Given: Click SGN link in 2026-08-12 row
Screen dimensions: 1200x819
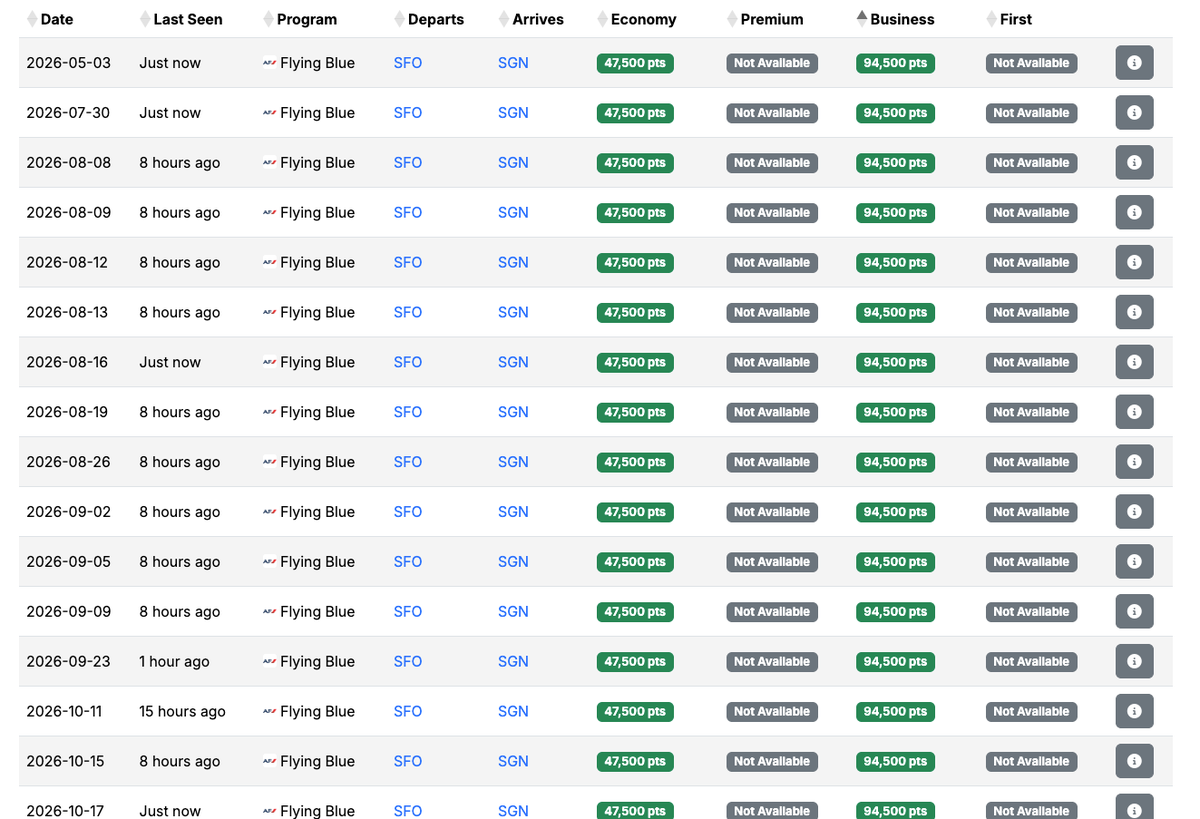Looking at the screenshot, I should 513,263.
